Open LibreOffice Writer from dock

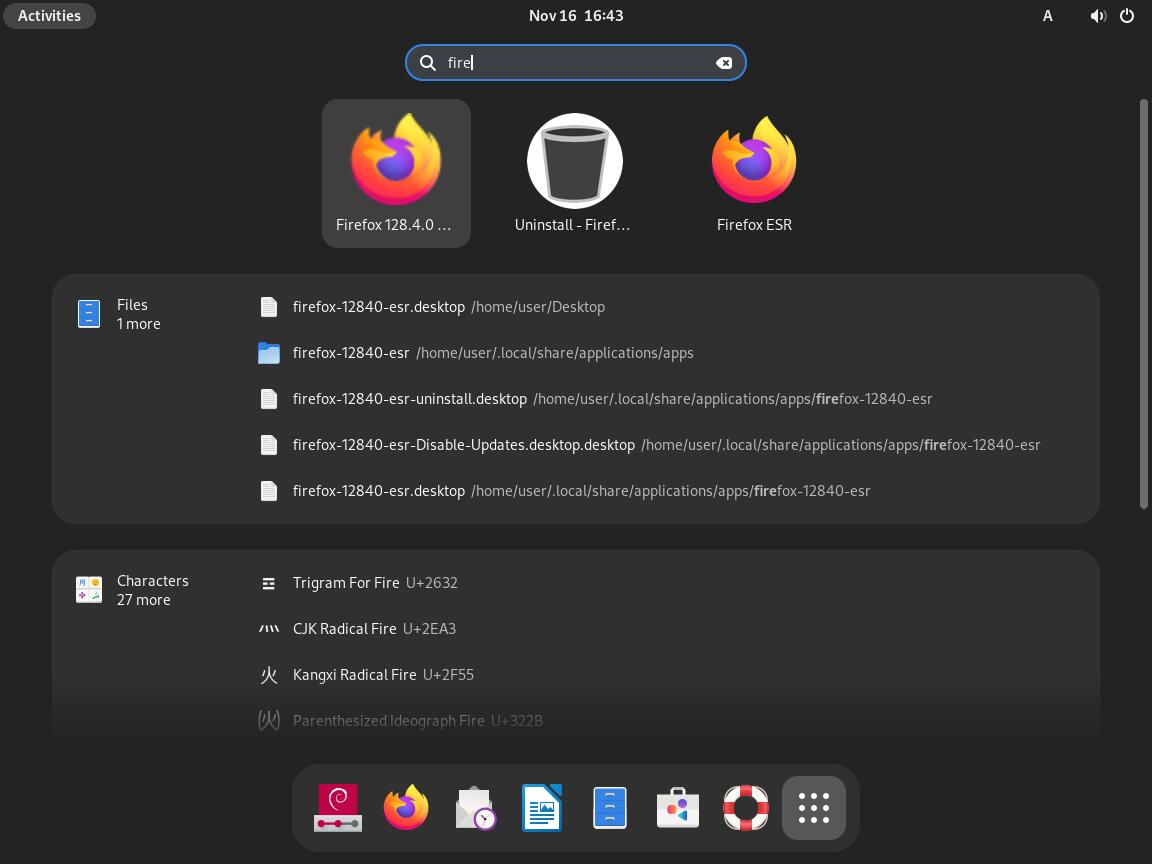pyautogui.click(x=542, y=807)
